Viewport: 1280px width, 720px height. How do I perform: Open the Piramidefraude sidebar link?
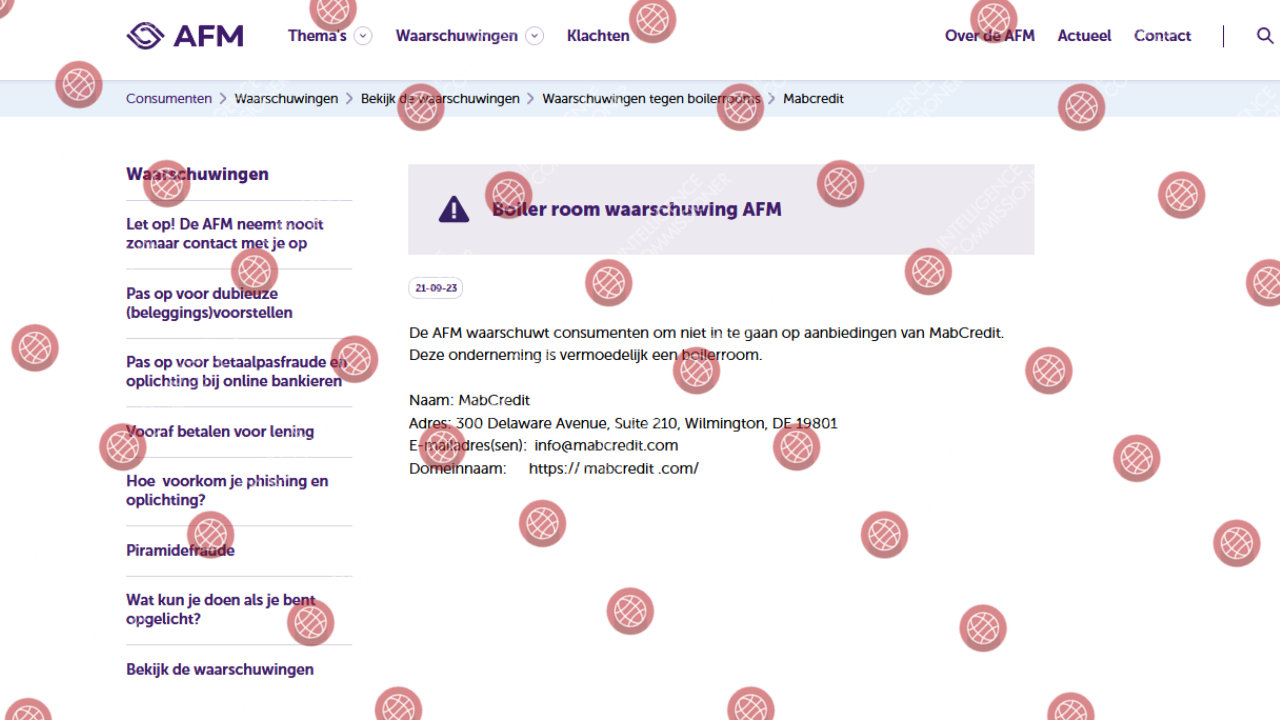pos(180,551)
